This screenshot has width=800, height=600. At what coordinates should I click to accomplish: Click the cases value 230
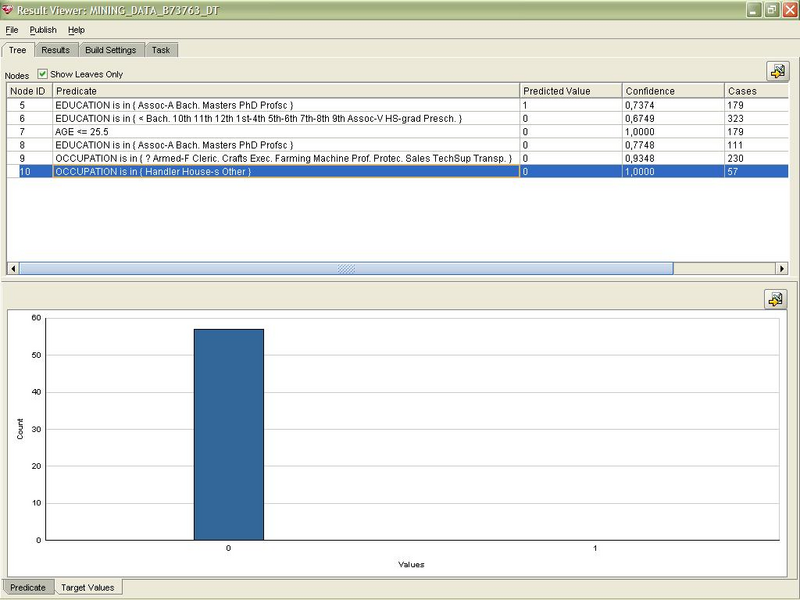(736, 158)
